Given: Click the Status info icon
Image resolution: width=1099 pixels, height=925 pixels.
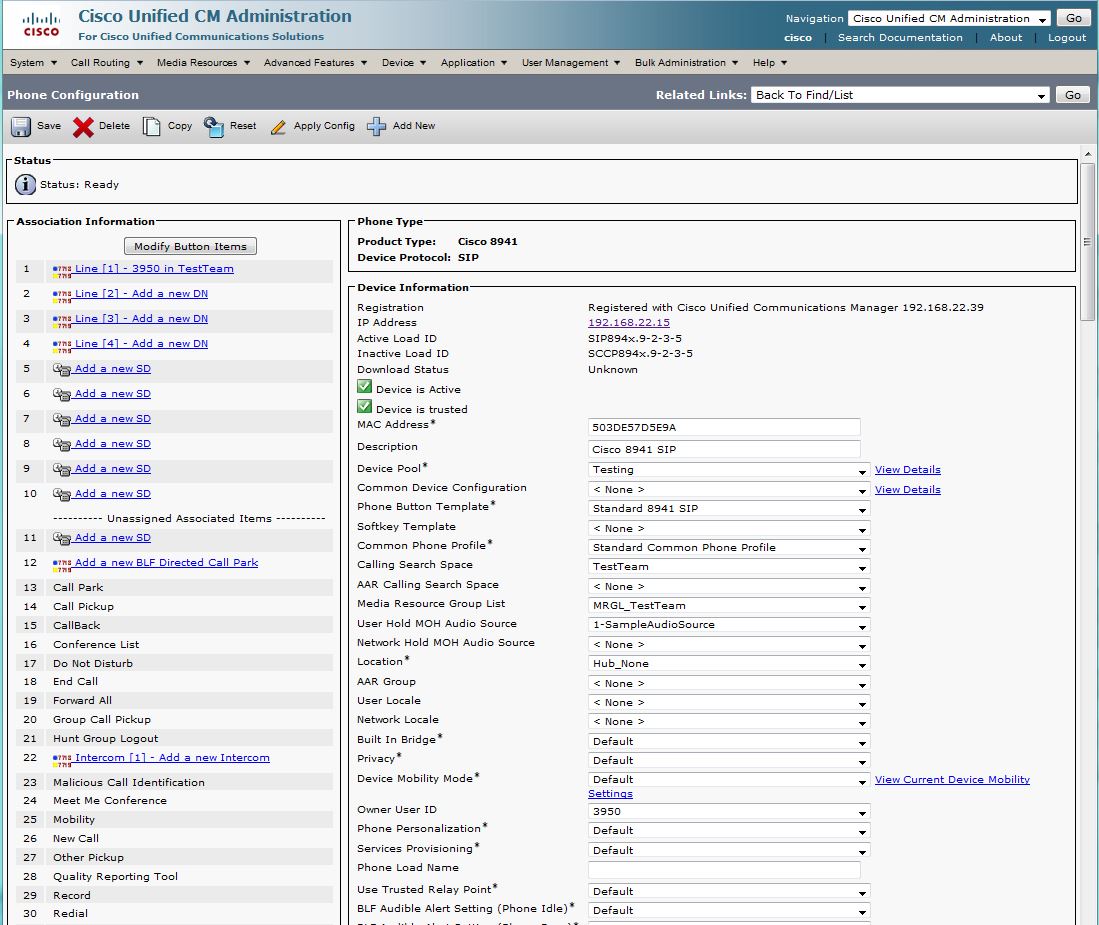Looking at the screenshot, I should 25,184.
